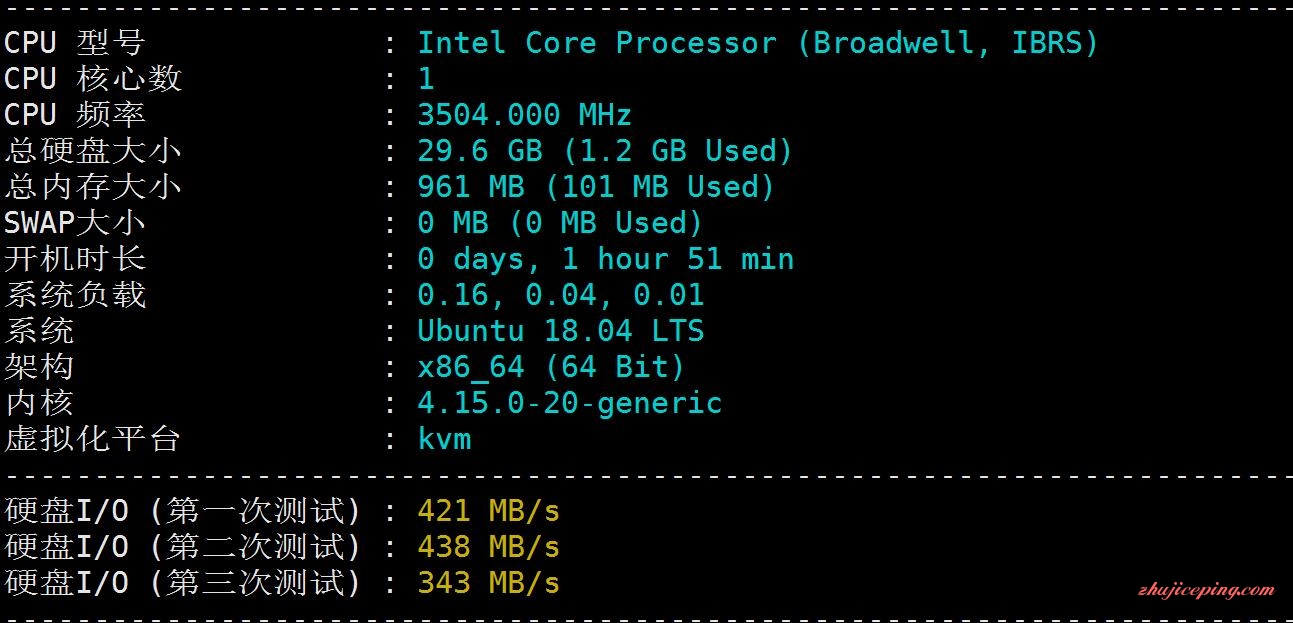The image size is (1293, 623).
Task: Click the system load 0.16, 0.04, 0.01
Action: click(561, 295)
